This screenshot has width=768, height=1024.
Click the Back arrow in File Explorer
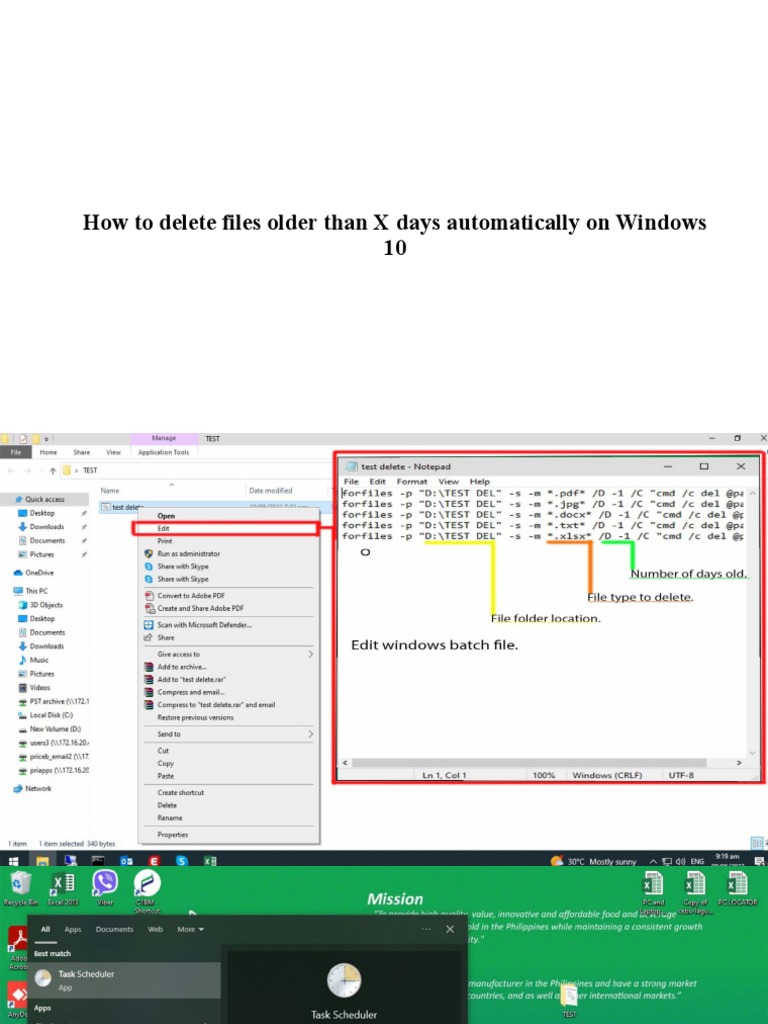[x=11, y=470]
